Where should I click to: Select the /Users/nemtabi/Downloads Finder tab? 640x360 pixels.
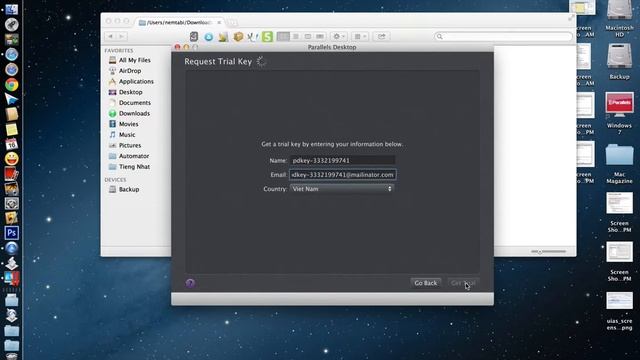pyautogui.click(x=180, y=22)
